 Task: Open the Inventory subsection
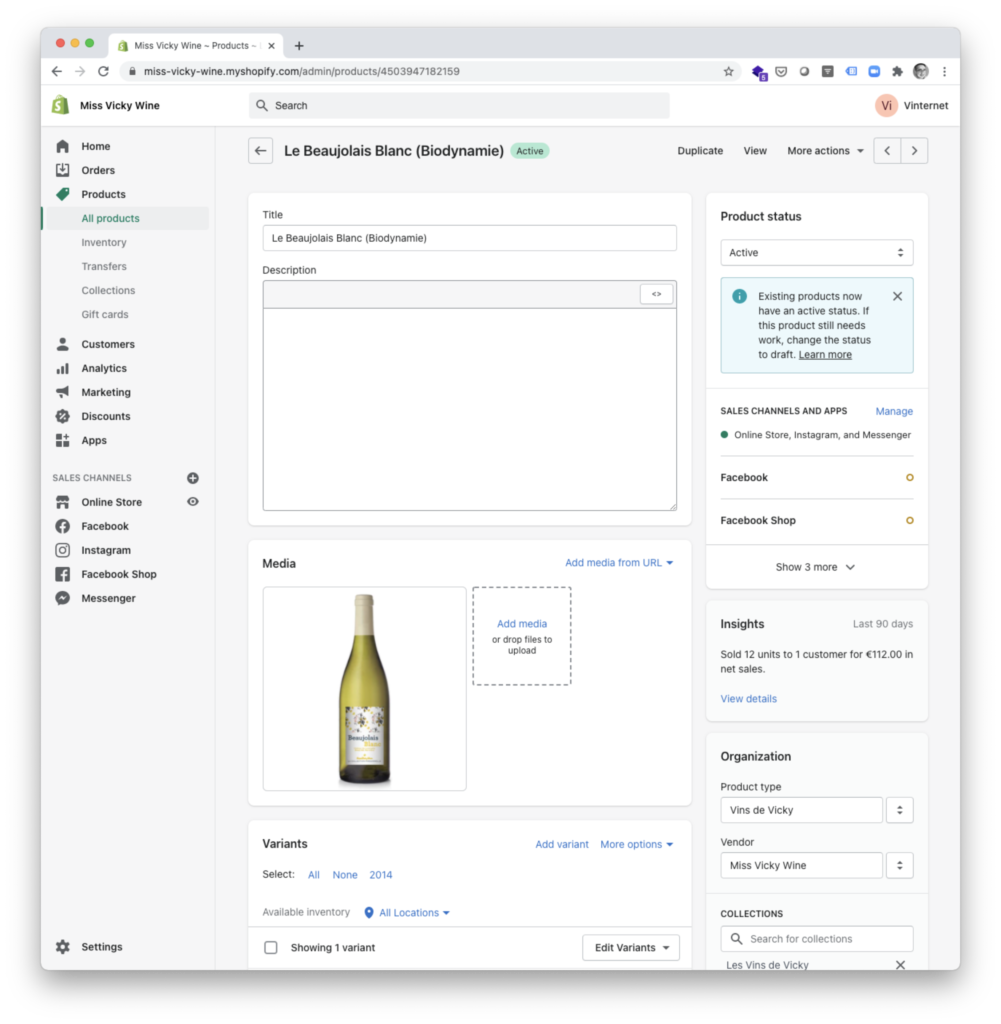tap(104, 242)
